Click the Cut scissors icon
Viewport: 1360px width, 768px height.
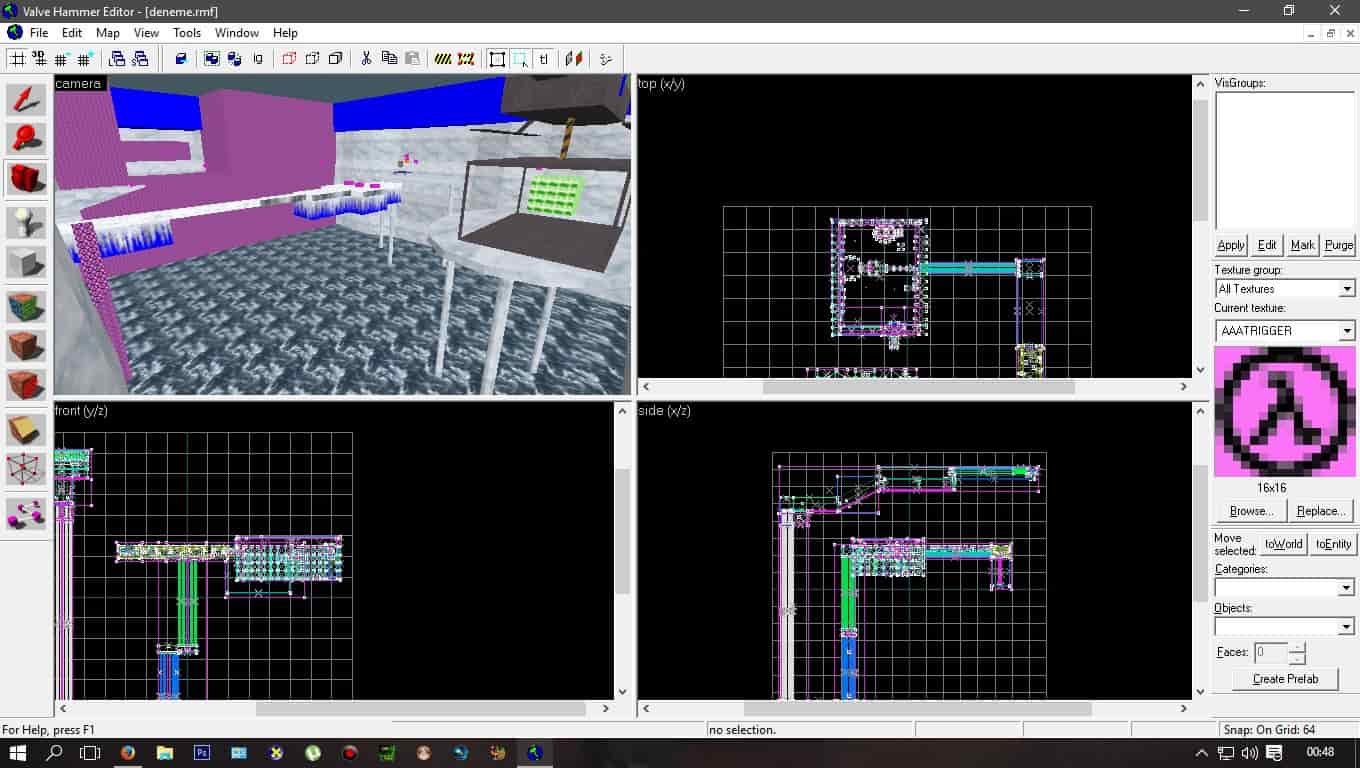coord(366,59)
